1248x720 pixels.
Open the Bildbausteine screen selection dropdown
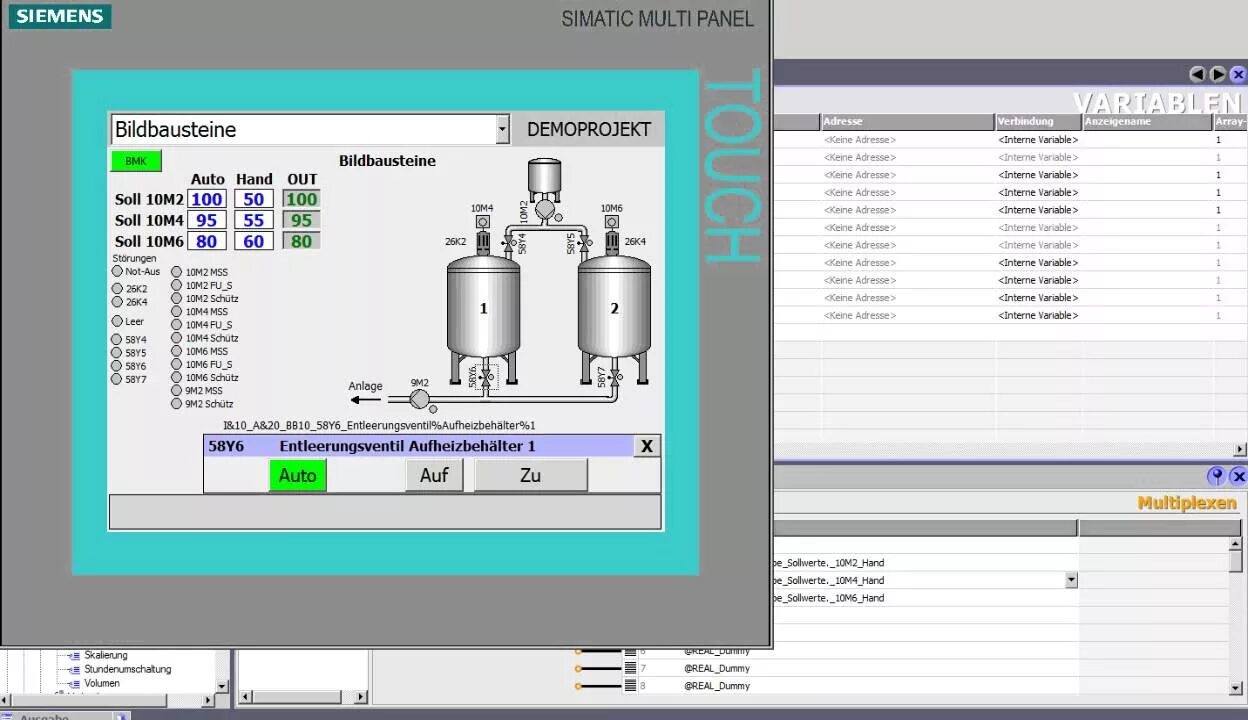pos(503,129)
